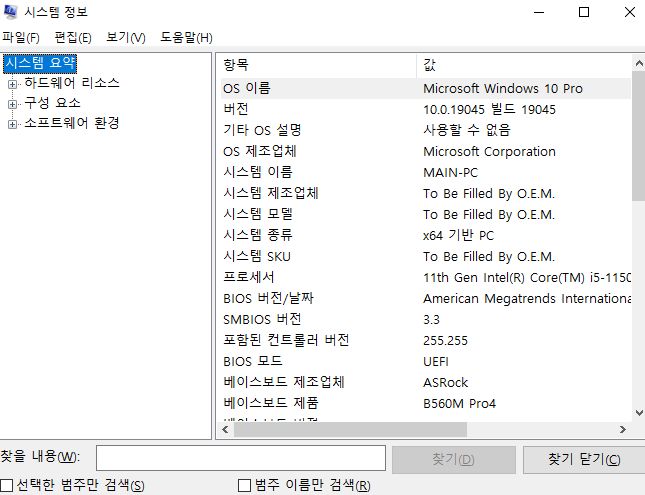Click value MAIN-PC

(x=450, y=172)
